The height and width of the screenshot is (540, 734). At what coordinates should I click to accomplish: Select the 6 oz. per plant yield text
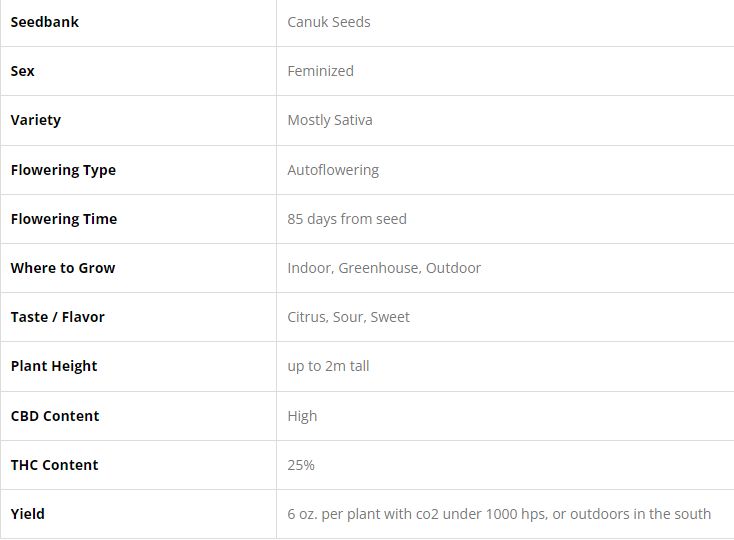point(498,514)
